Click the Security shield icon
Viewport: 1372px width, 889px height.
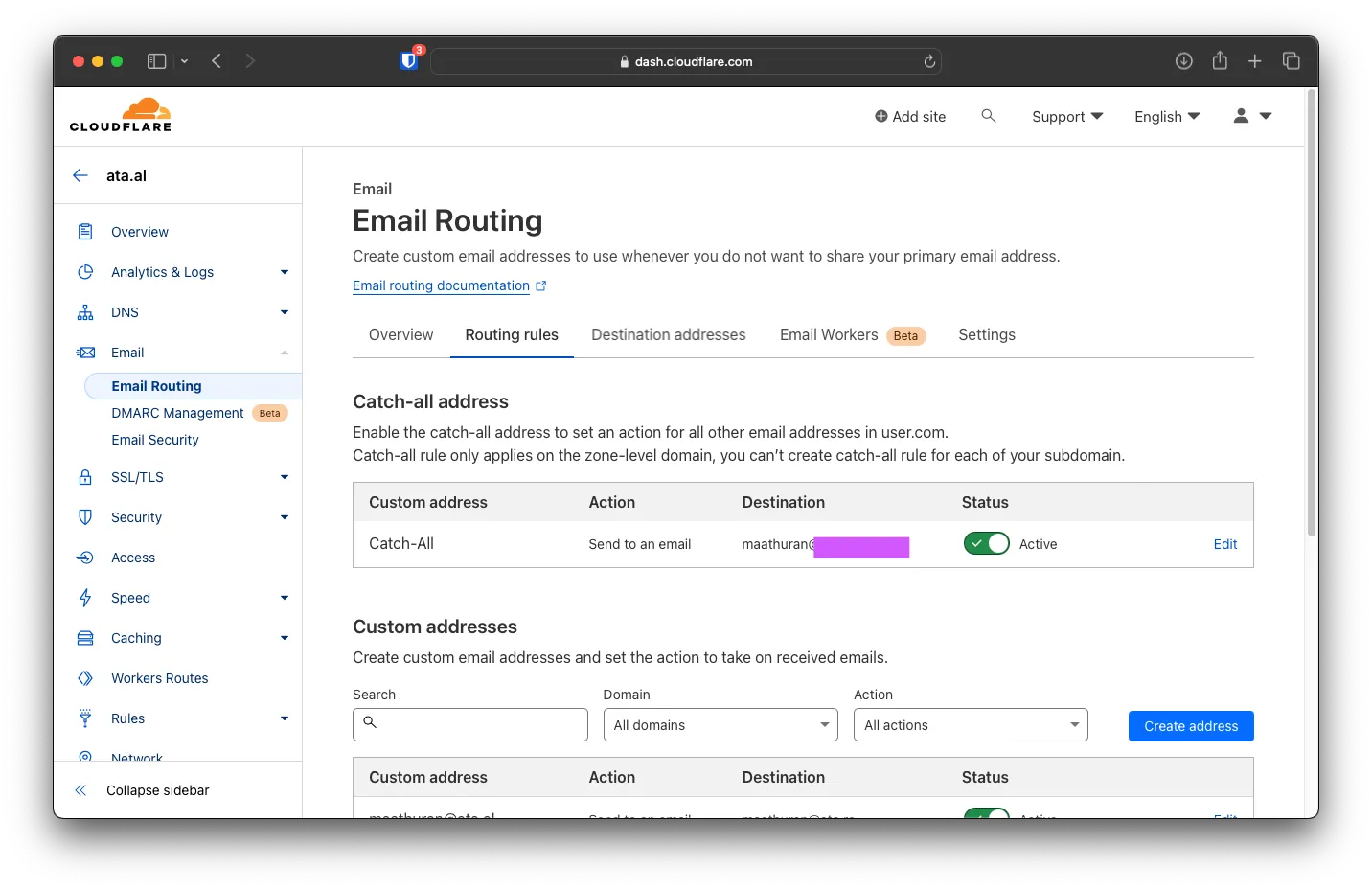click(x=85, y=517)
